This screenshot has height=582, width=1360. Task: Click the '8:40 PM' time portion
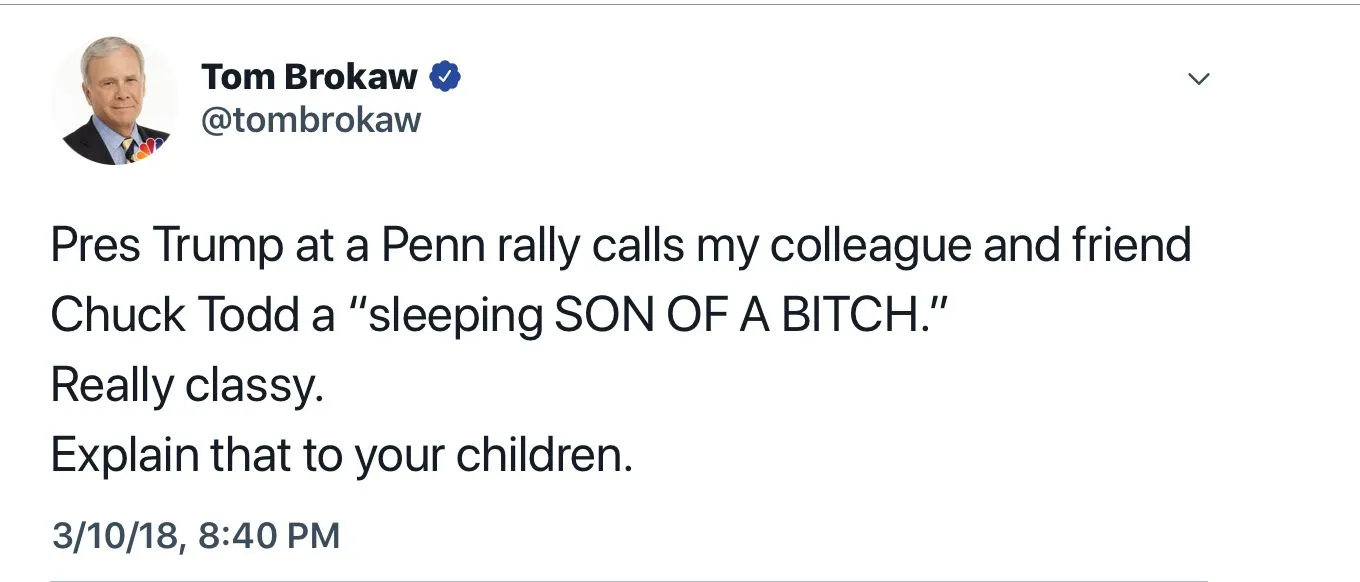click(x=269, y=535)
